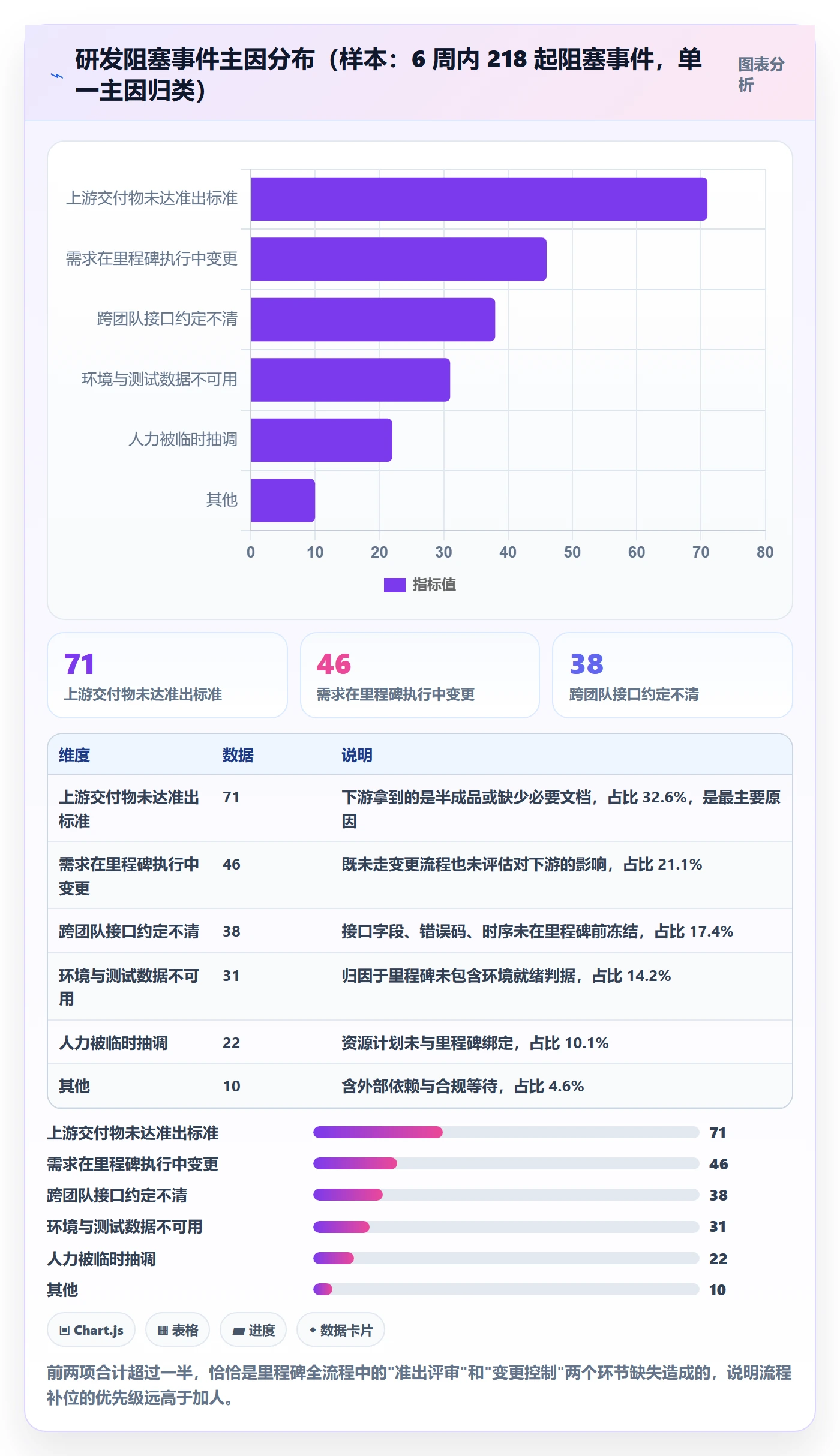Select the chart bar for 上游交付物未达准出标准

coord(479,199)
